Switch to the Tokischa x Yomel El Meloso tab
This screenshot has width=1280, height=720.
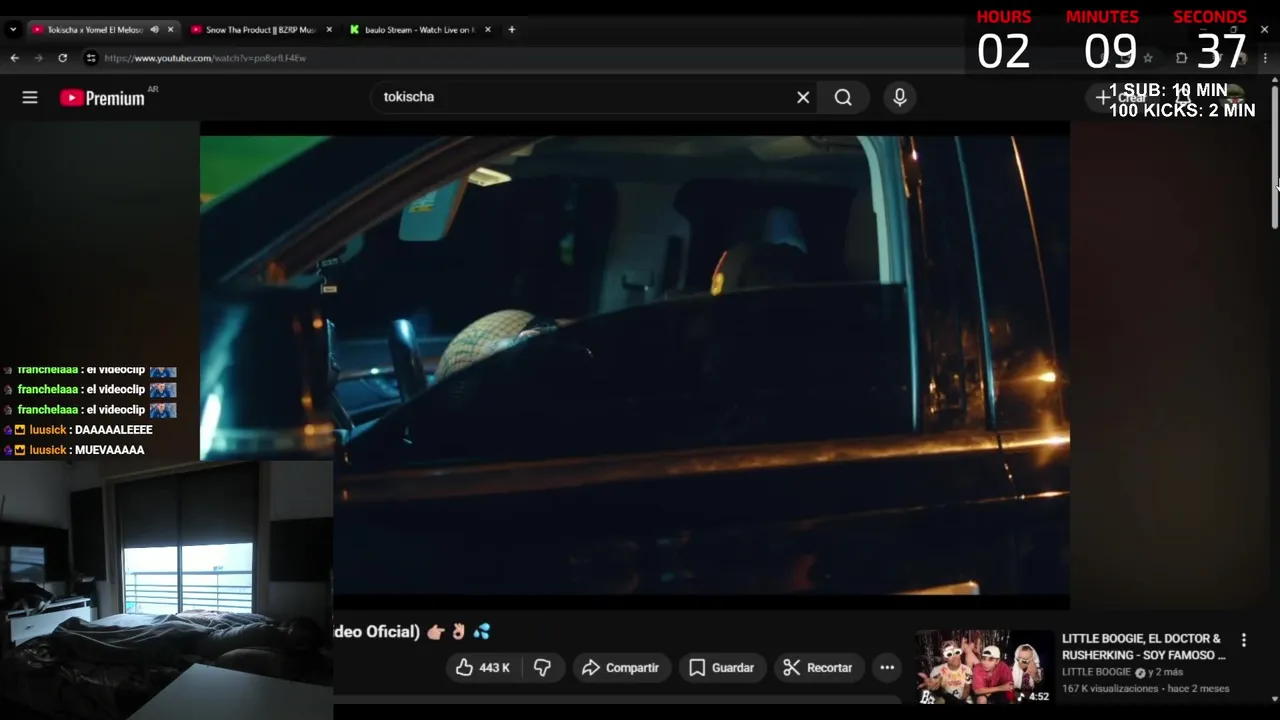(x=94, y=30)
